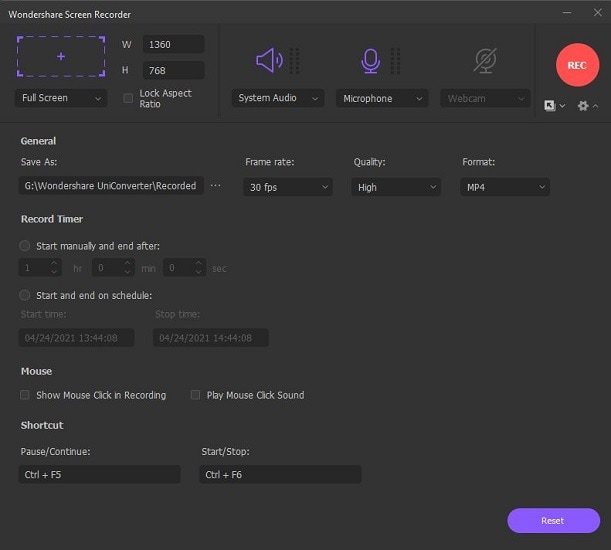This screenshot has width=611, height=550.
Task: Browse for save folder with ellipsis
Action: point(216,187)
